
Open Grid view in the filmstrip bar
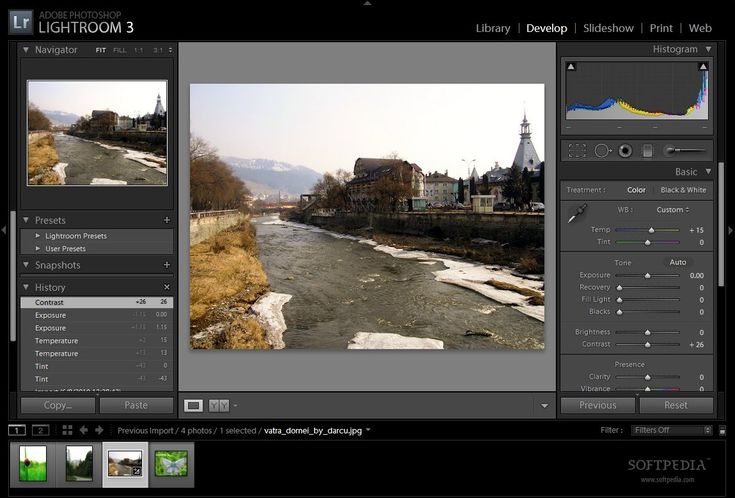point(67,430)
